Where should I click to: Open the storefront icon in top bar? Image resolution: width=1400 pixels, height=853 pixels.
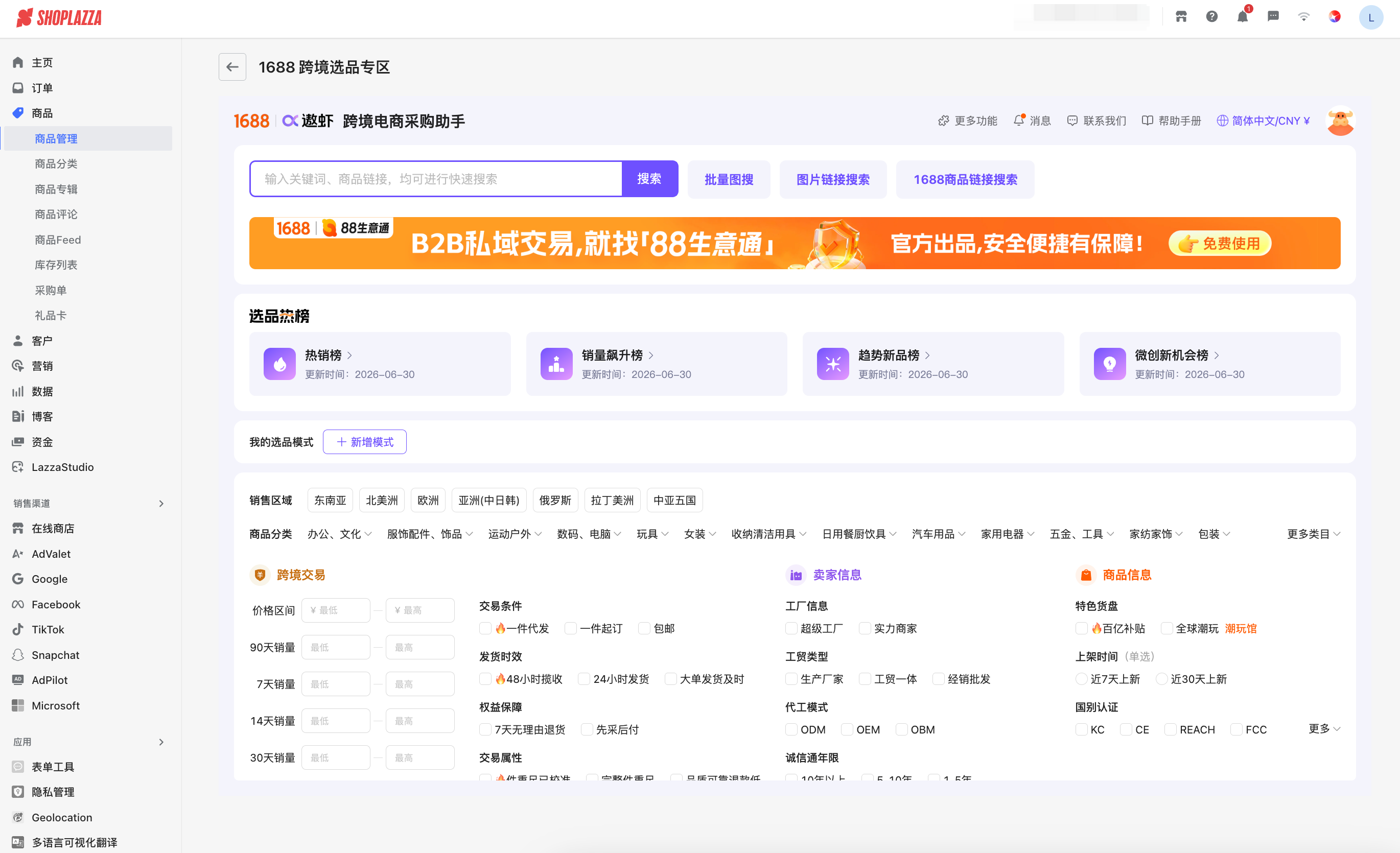point(1181,16)
